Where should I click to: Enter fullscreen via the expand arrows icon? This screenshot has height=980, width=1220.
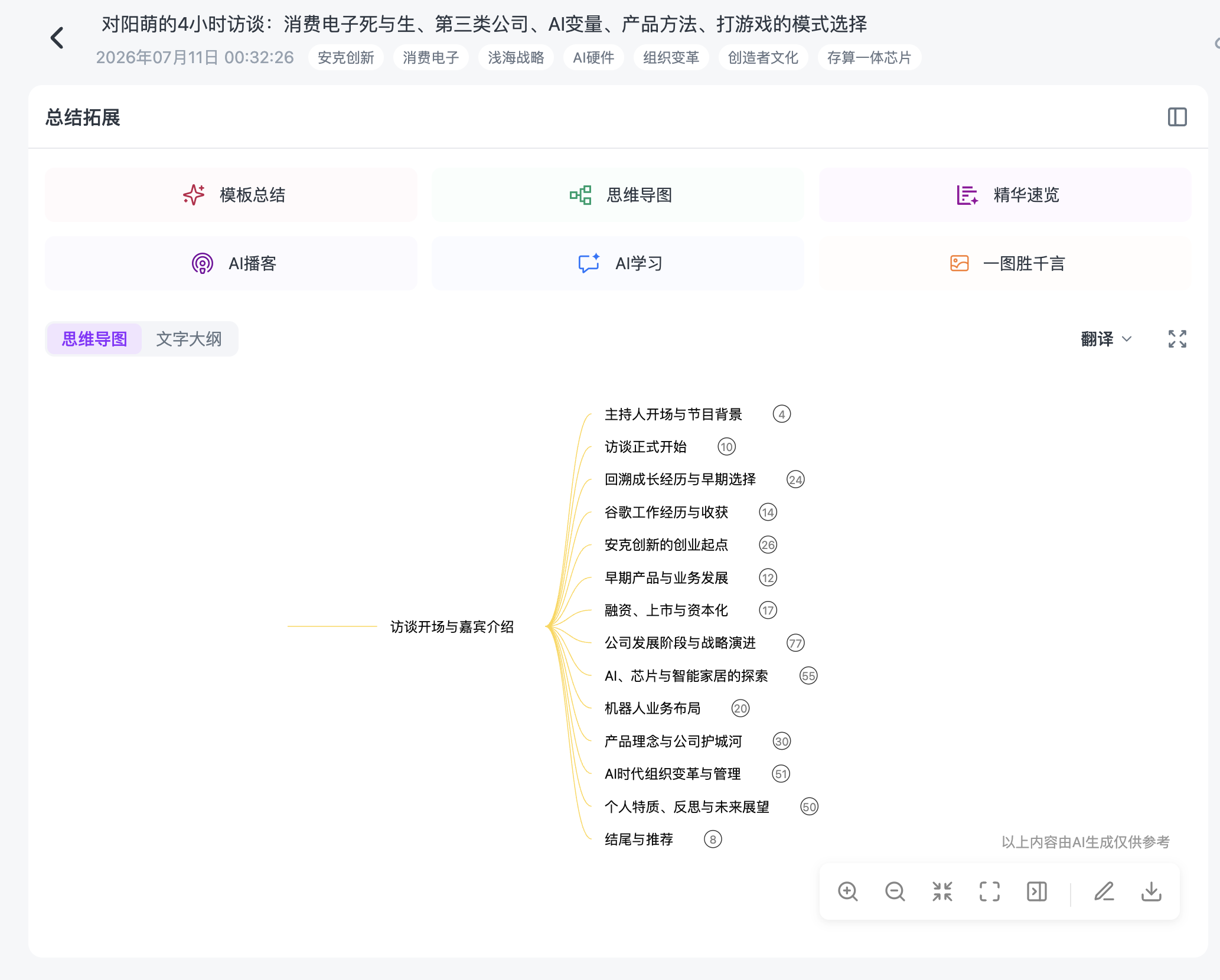pyautogui.click(x=1177, y=339)
